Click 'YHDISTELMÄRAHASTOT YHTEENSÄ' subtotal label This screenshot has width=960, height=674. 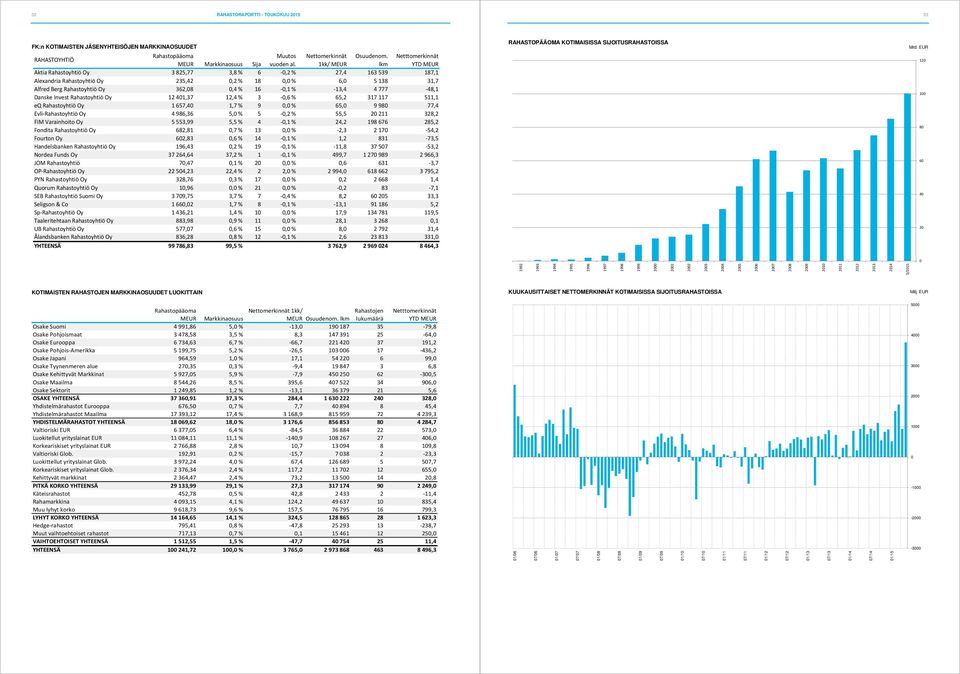[x=79, y=422]
